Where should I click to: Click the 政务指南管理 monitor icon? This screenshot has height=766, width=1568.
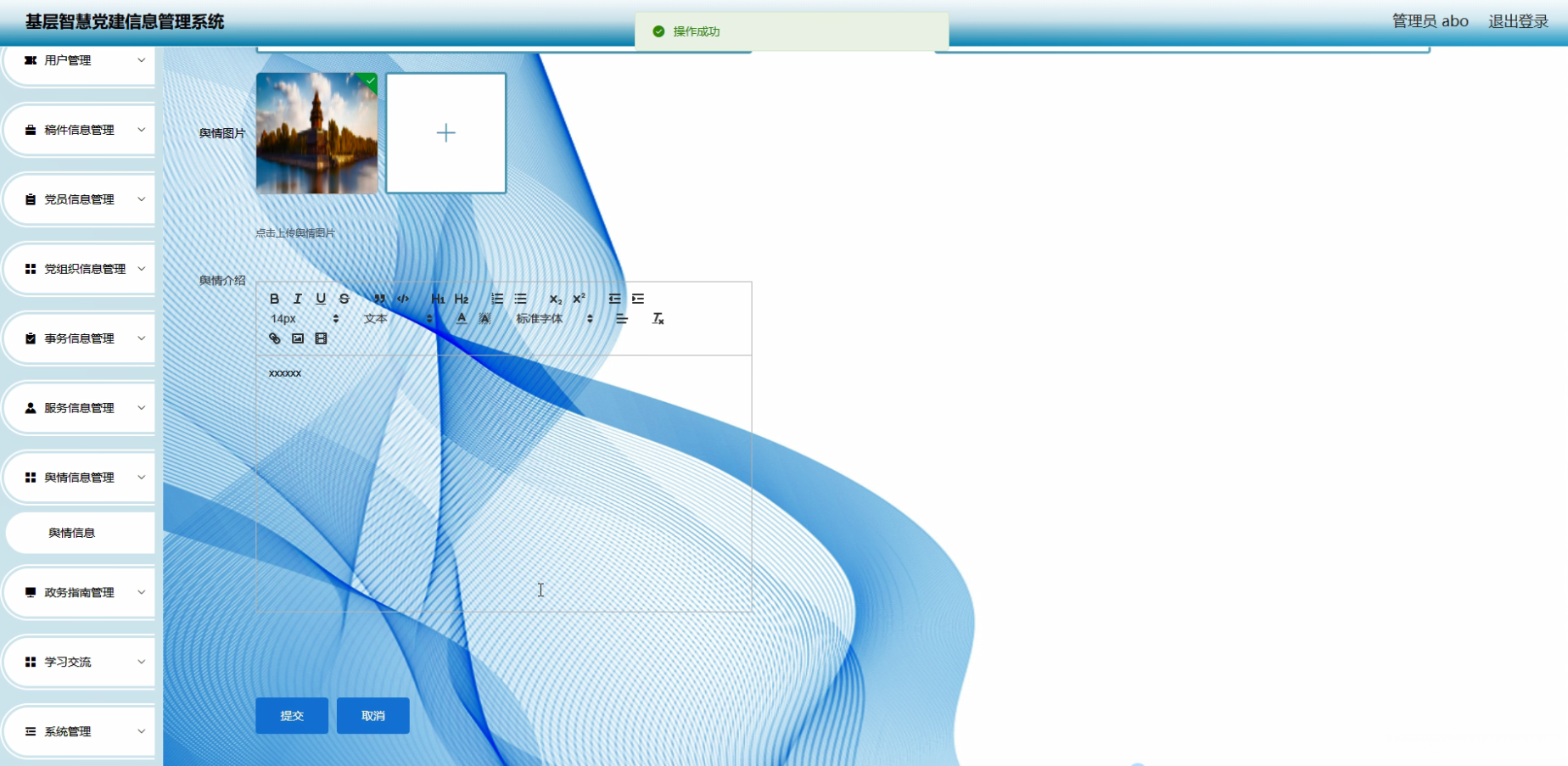coord(31,592)
